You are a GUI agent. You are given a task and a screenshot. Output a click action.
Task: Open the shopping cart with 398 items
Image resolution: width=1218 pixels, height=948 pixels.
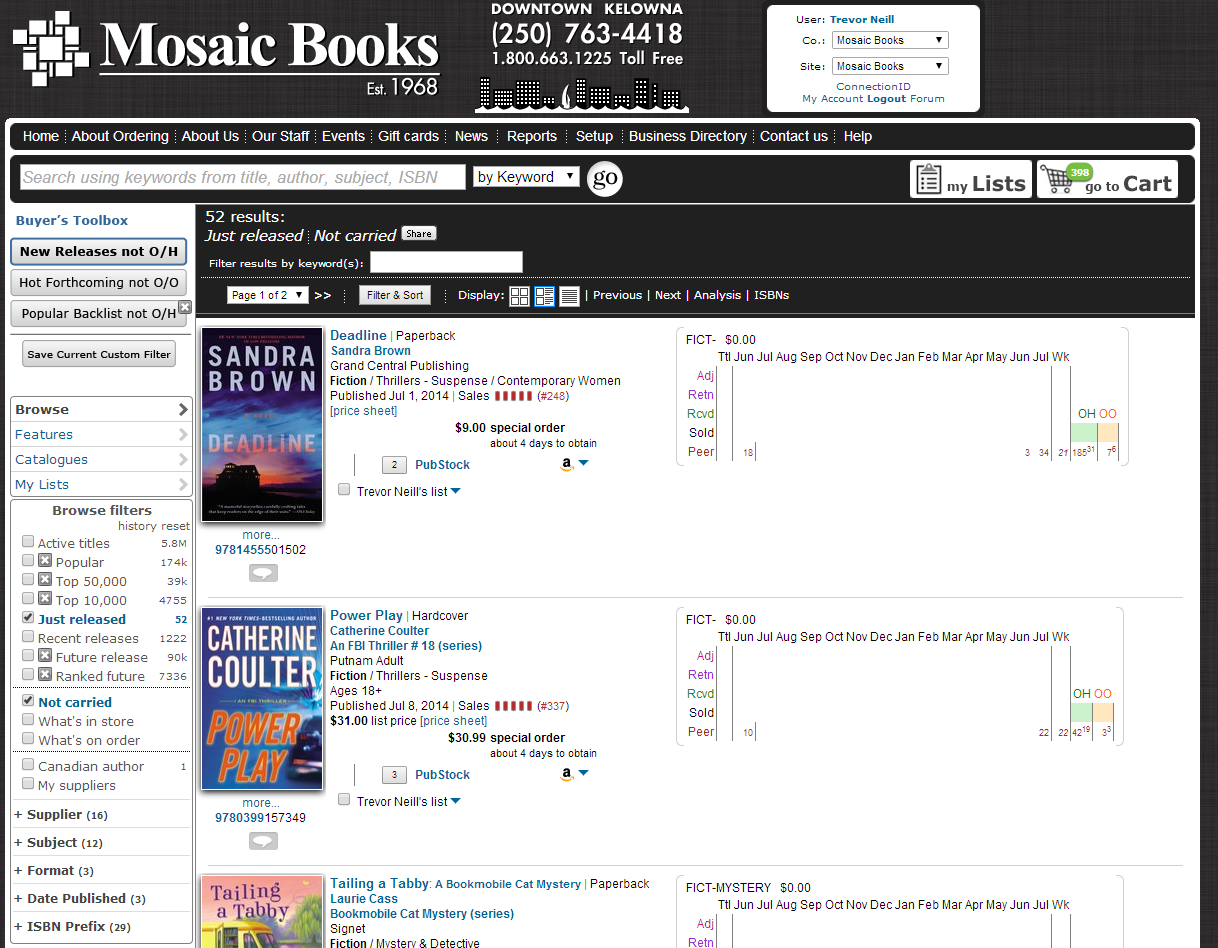tap(1107, 180)
